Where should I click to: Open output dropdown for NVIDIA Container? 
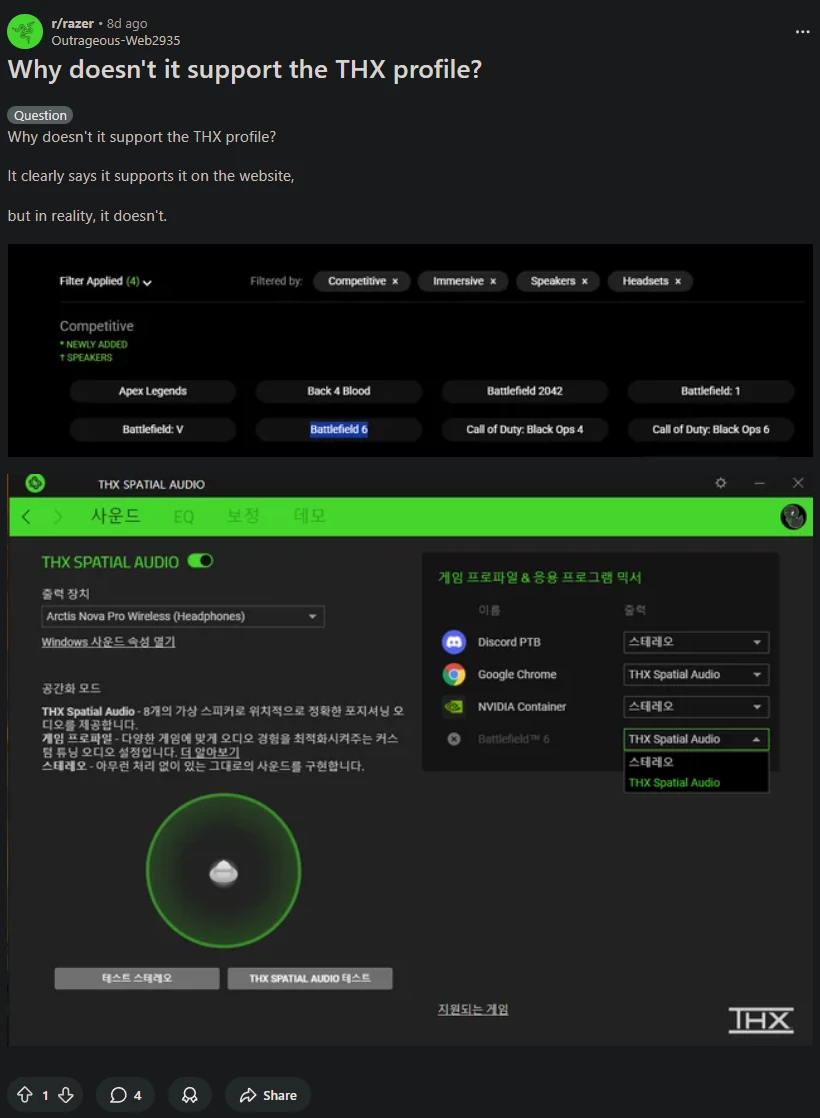[696, 707]
